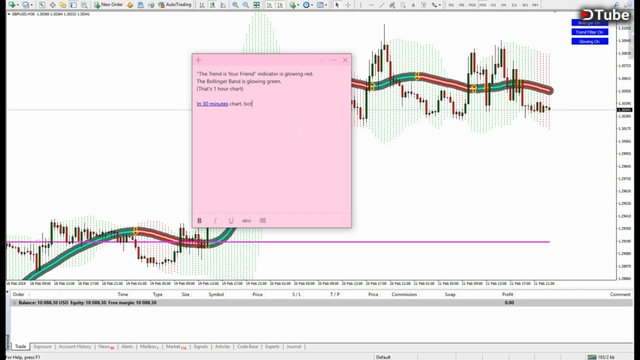Viewport: 640px width, 360px height.
Task: Select the Fibonacci Retracement tool
Action: (403, 5)
